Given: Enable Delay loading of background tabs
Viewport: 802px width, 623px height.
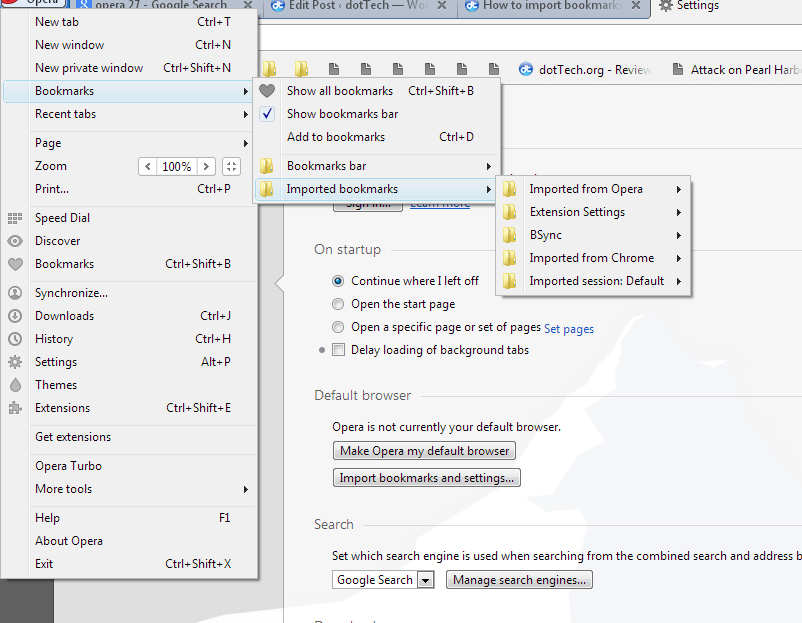Looking at the screenshot, I should pos(337,349).
